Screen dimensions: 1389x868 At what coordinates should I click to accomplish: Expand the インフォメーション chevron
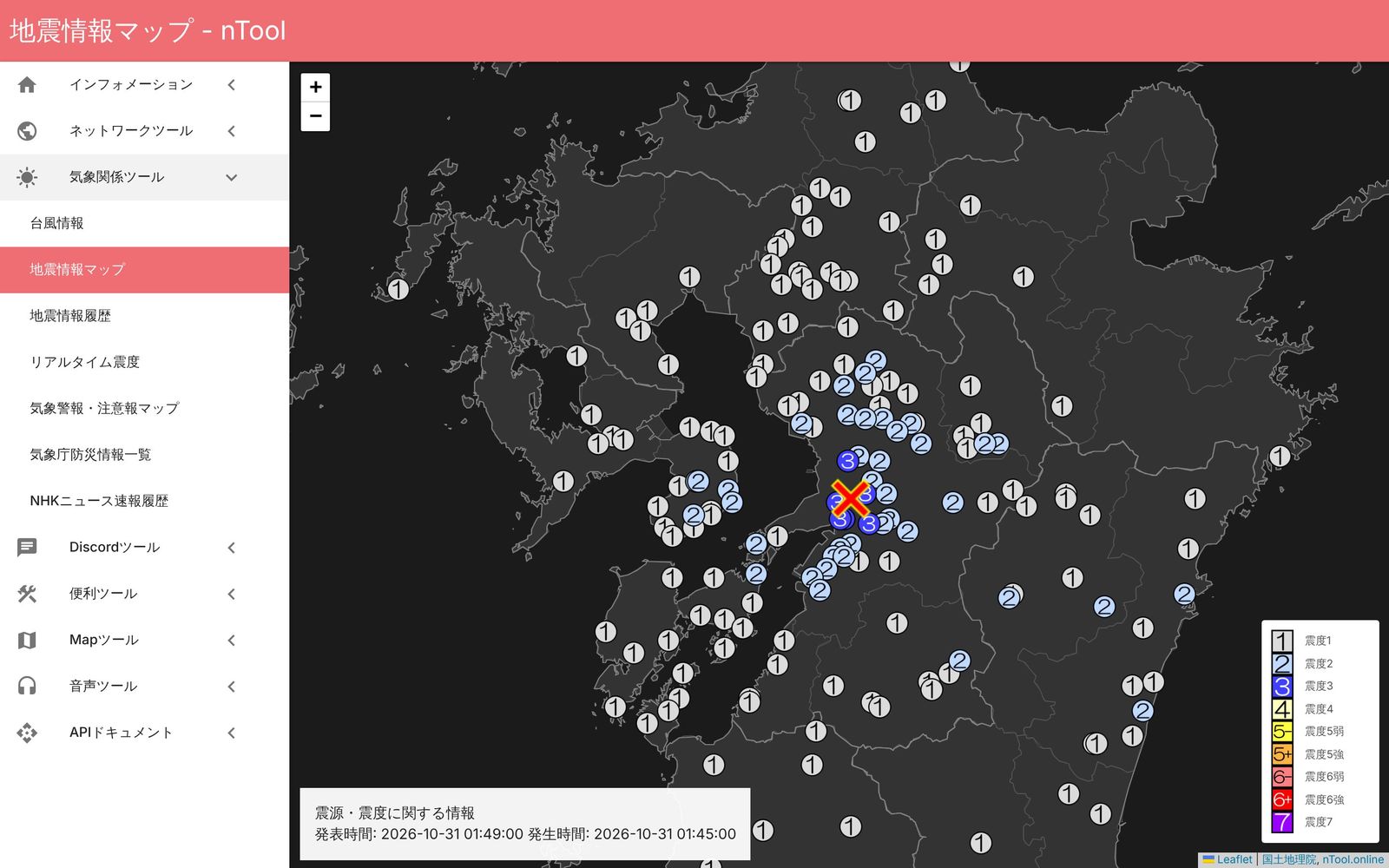click(x=232, y=85)
